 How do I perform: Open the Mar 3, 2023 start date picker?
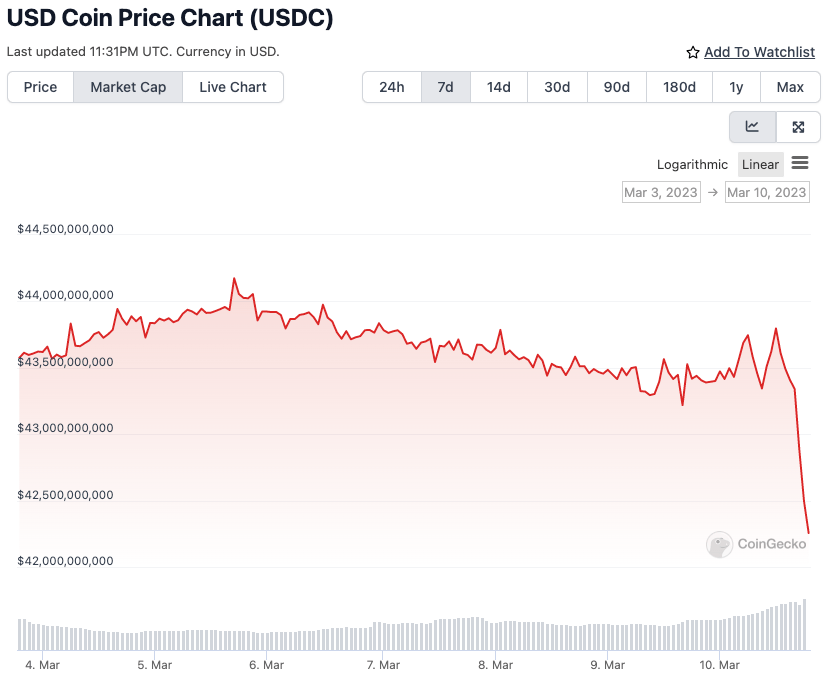tap(661, 192)
